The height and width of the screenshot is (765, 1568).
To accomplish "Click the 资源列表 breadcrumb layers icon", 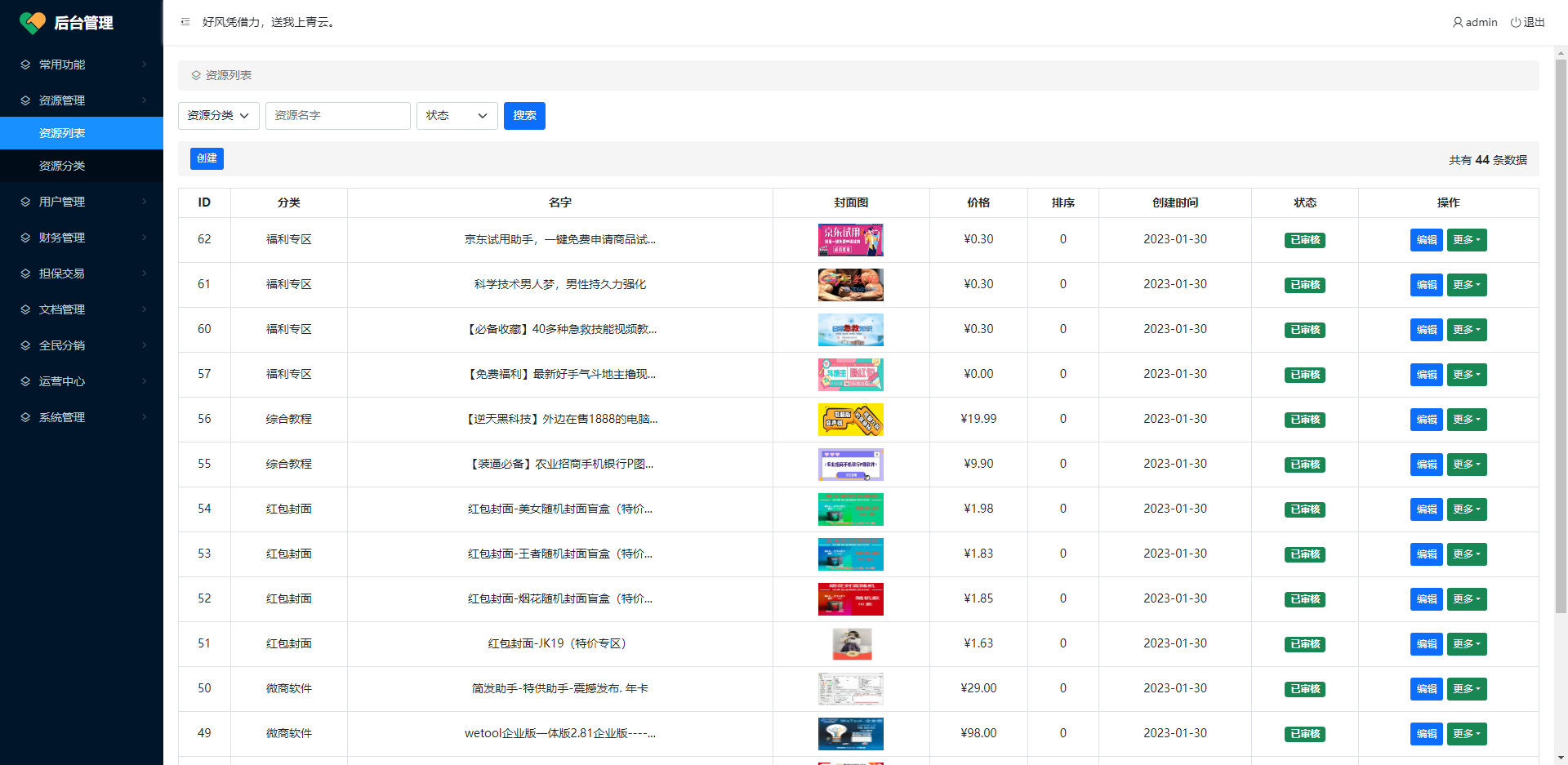I will 196,75.
